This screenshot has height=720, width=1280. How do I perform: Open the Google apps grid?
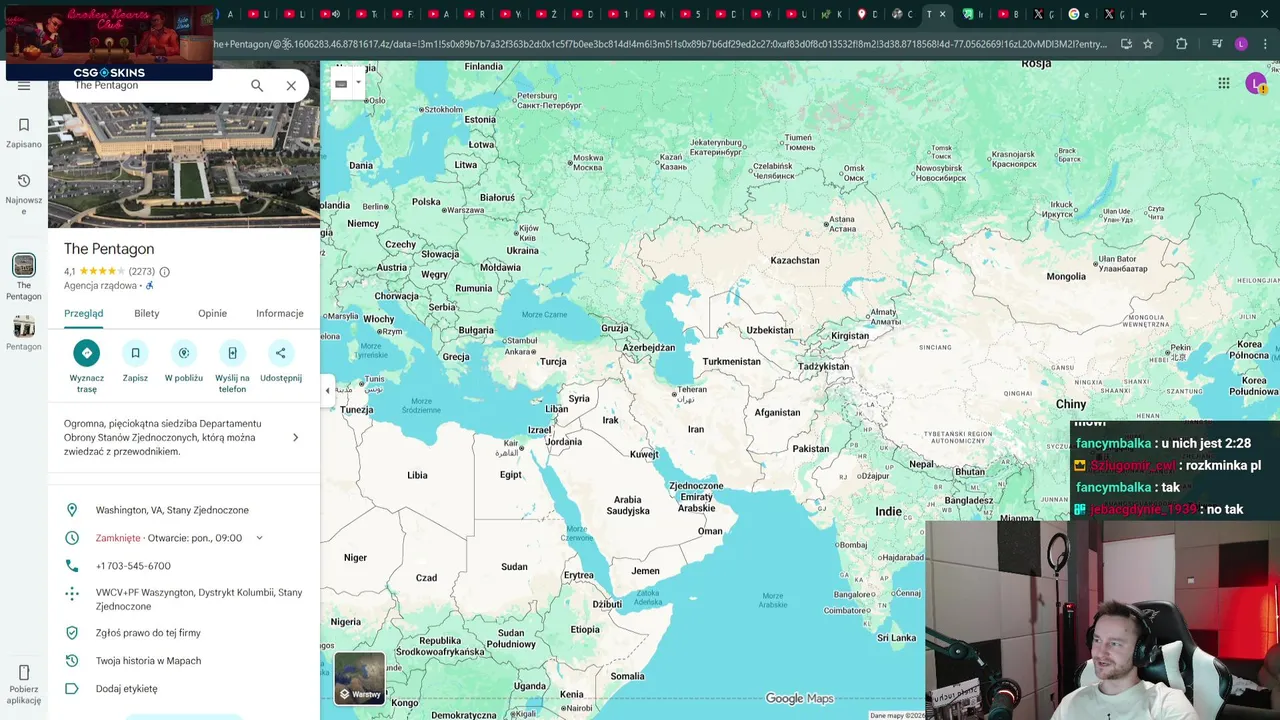1224,84
